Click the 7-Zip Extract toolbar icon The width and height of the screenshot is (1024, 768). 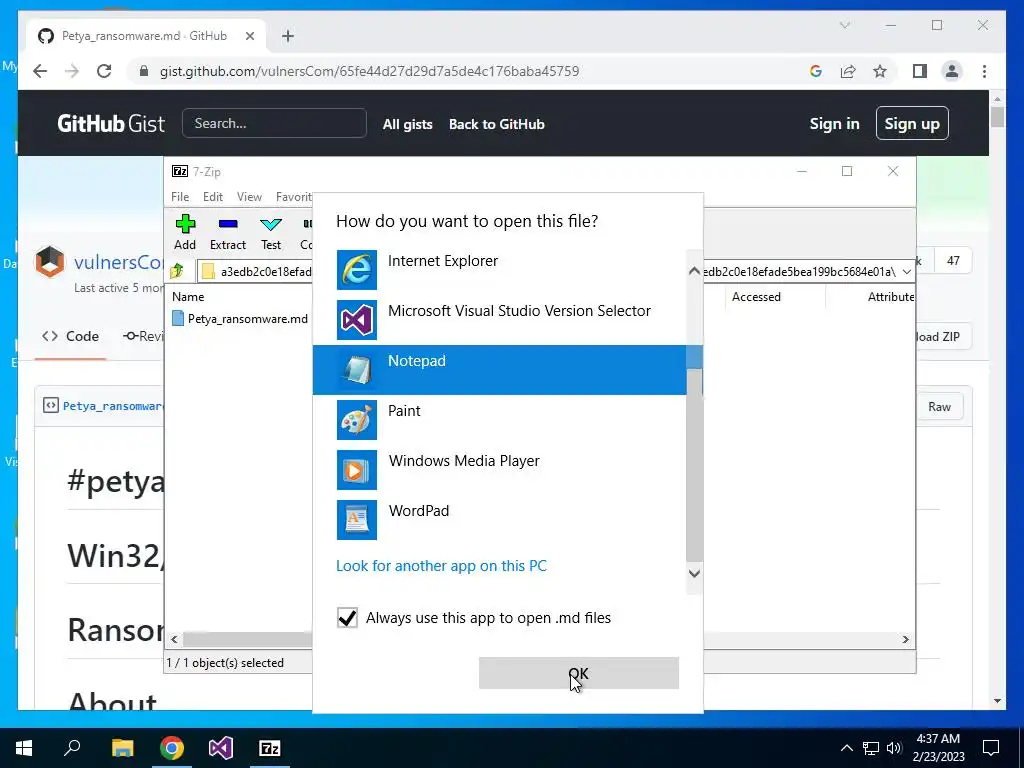click(228, 232)
